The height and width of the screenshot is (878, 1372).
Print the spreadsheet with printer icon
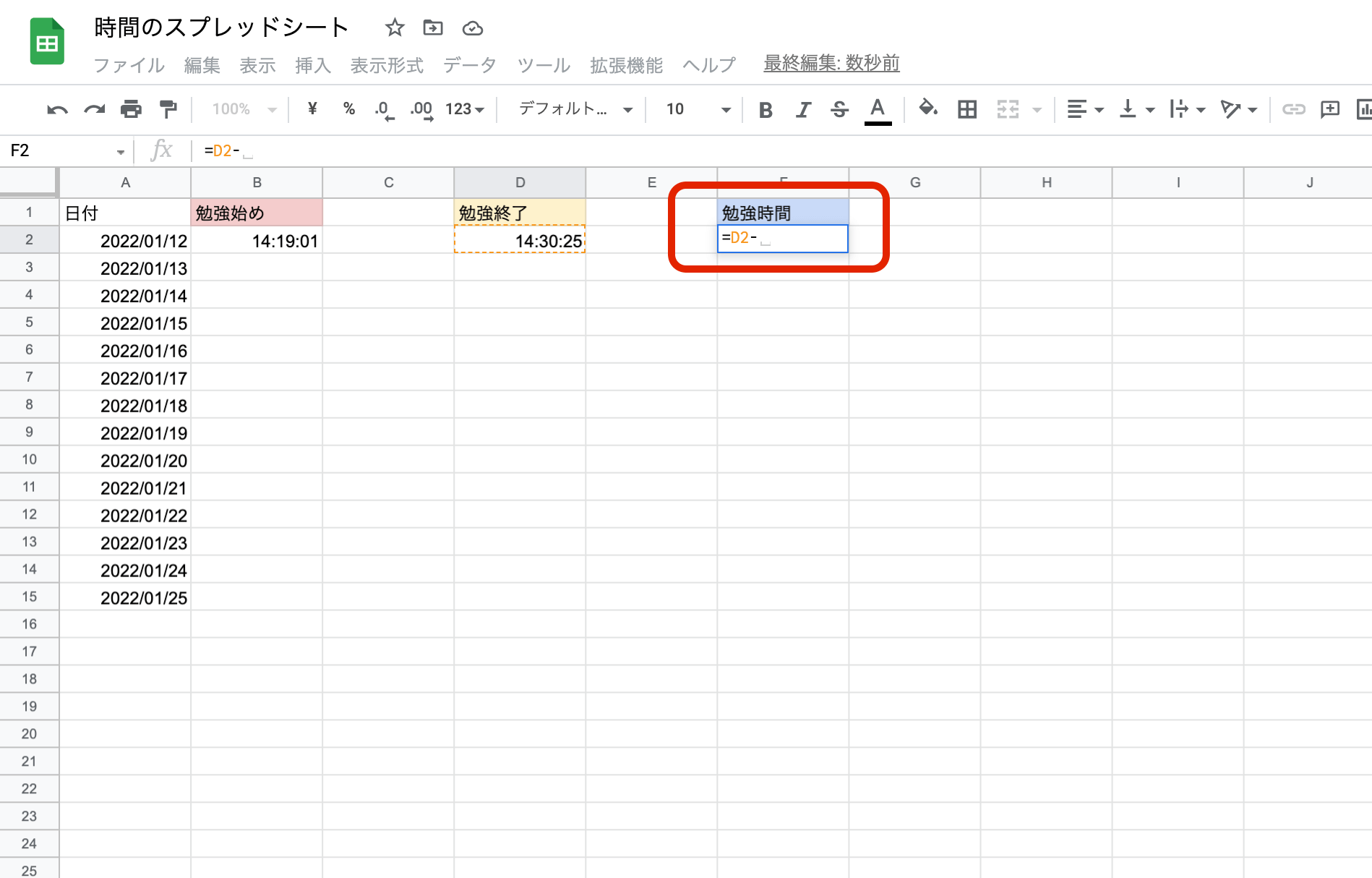[131, 109]
